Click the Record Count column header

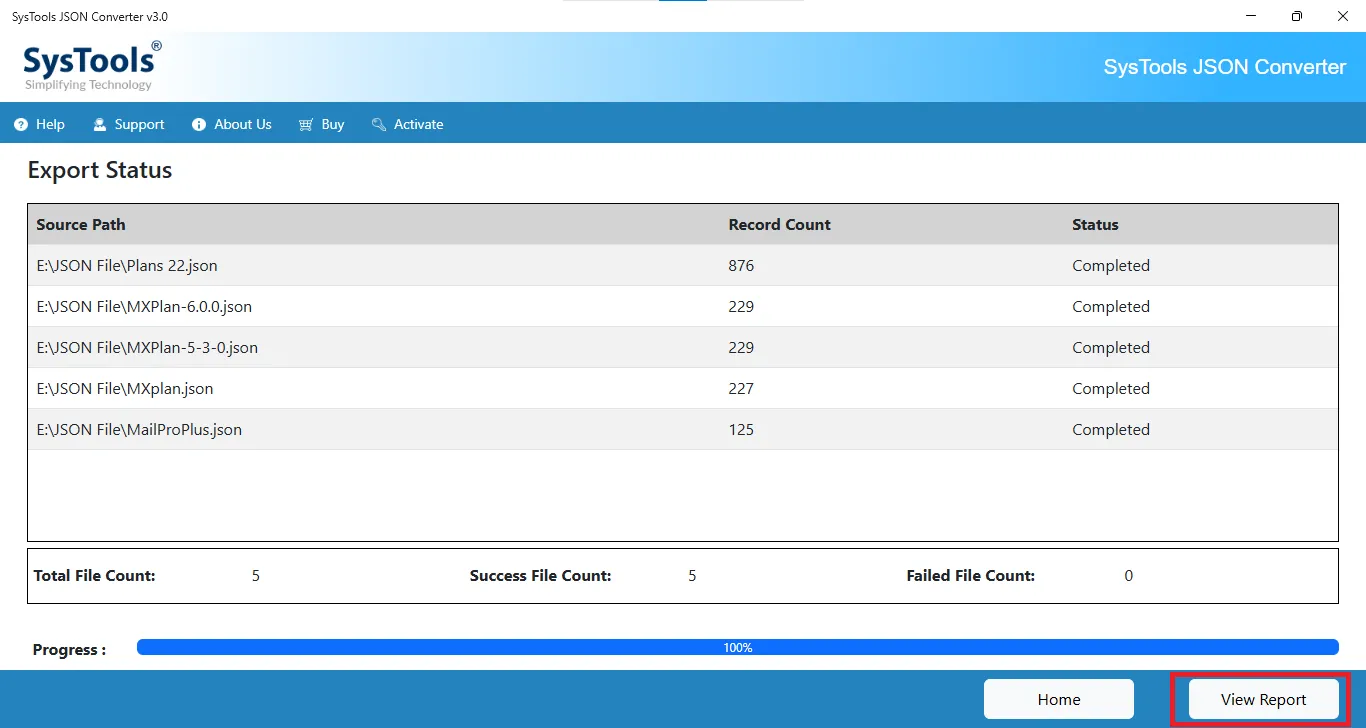click(779, 225)
